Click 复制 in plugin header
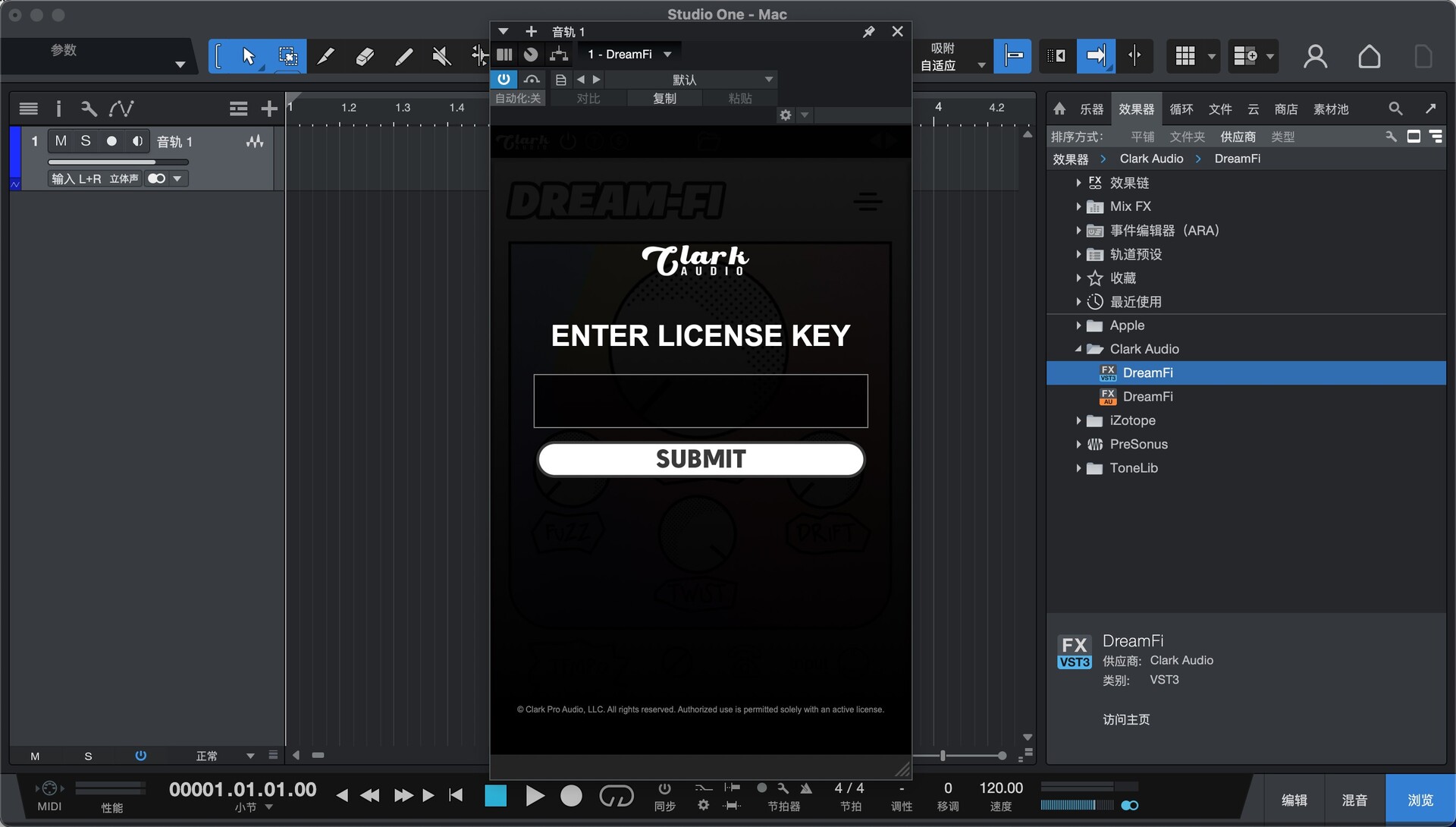The width and height of the screenshot is (1456, 827). (664, 99)
